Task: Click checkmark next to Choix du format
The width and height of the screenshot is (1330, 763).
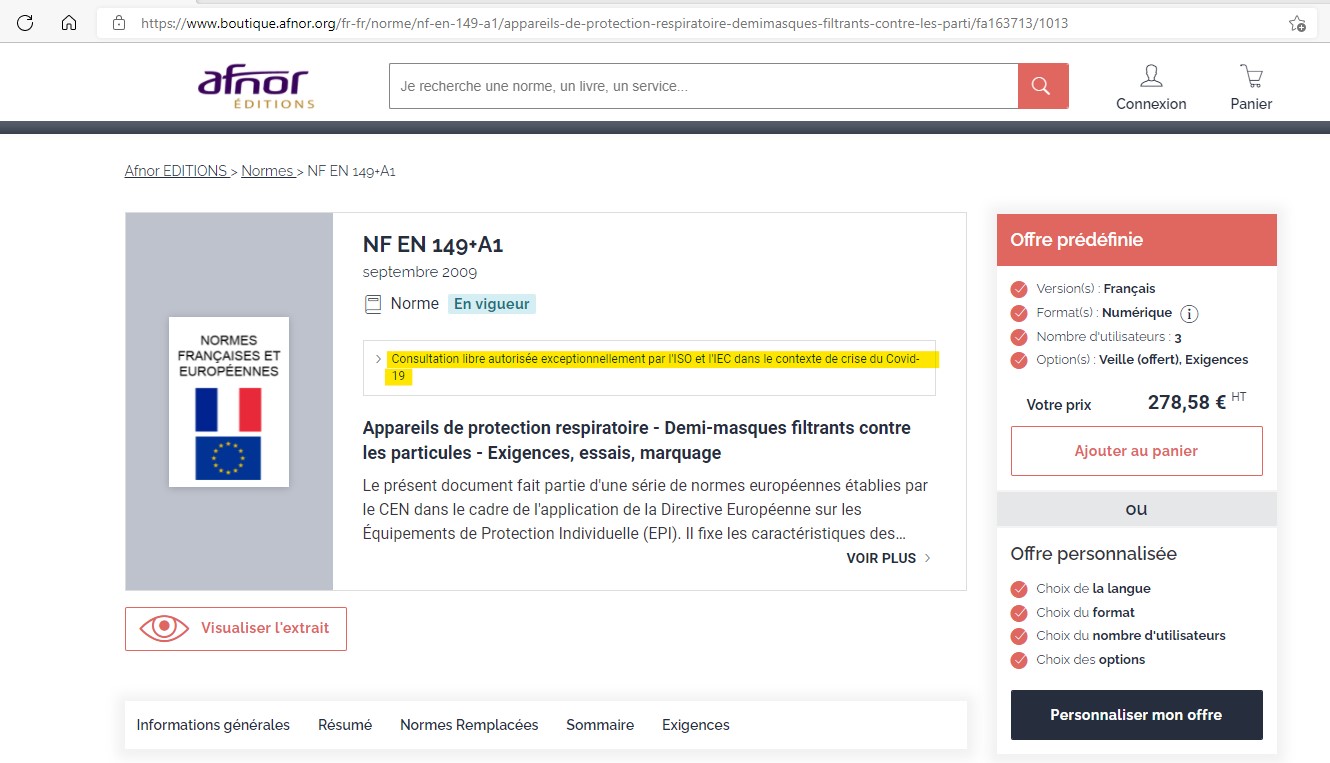Action: (1019, 613)
